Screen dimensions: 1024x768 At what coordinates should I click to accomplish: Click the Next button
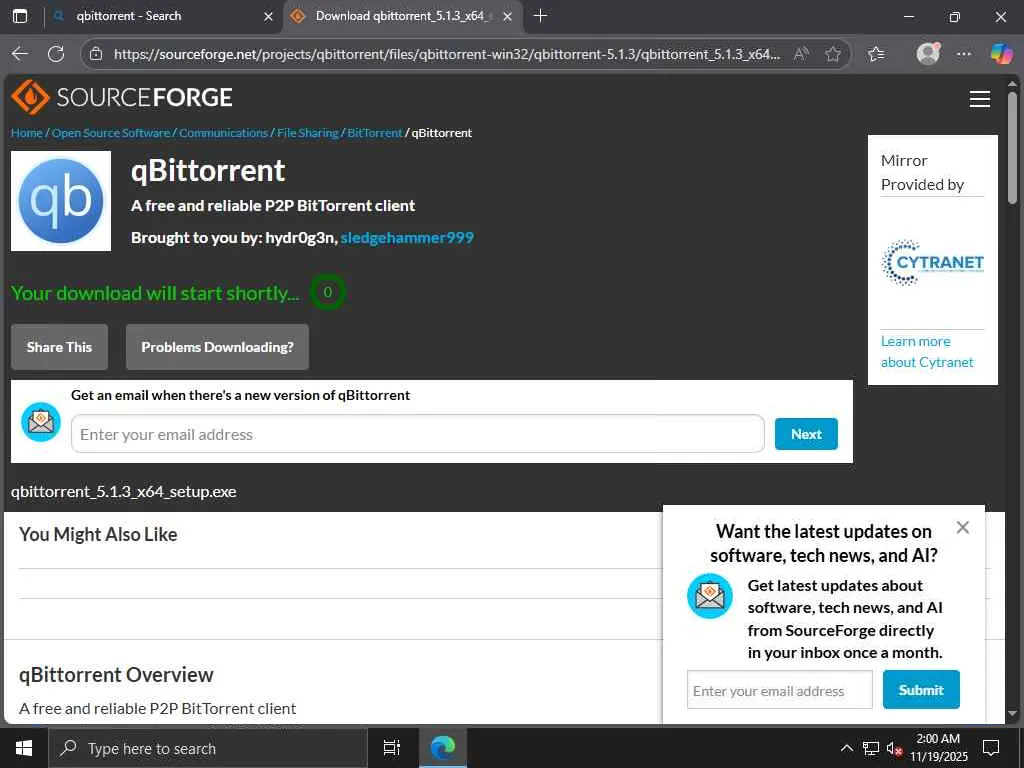pos(806,434)
